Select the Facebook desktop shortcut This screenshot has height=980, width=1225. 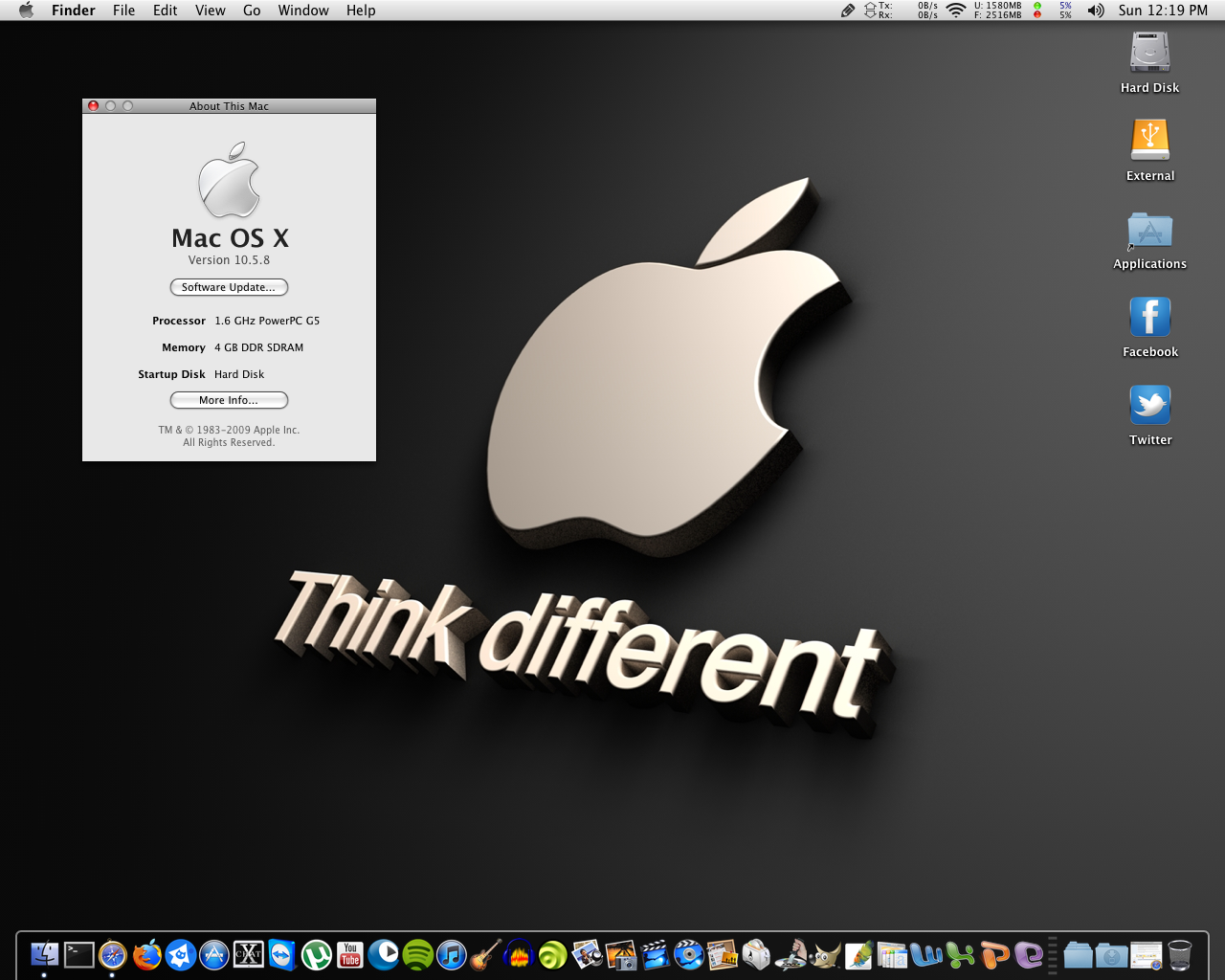pos(1150,317)
